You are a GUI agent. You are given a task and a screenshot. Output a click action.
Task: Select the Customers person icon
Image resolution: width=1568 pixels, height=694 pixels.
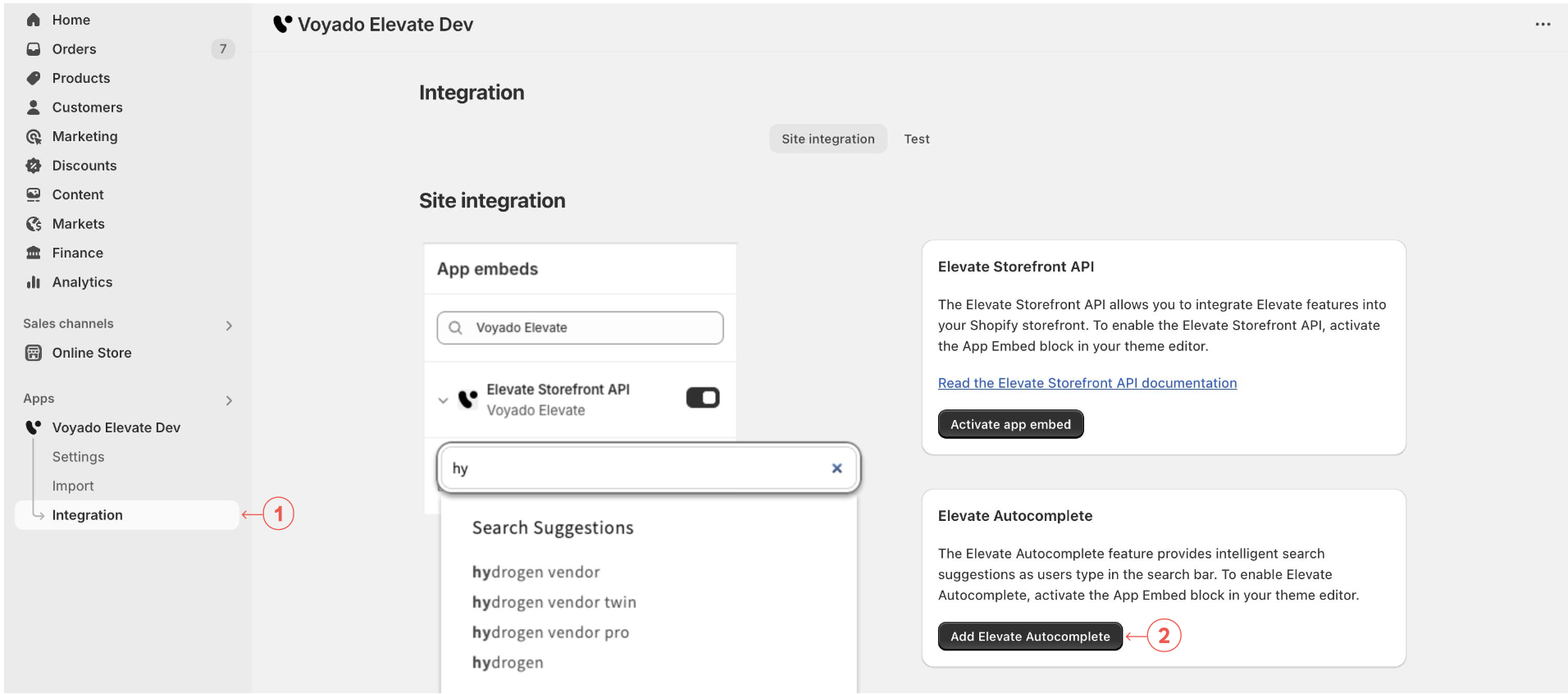pyautogui.click(x=34, y=107)
